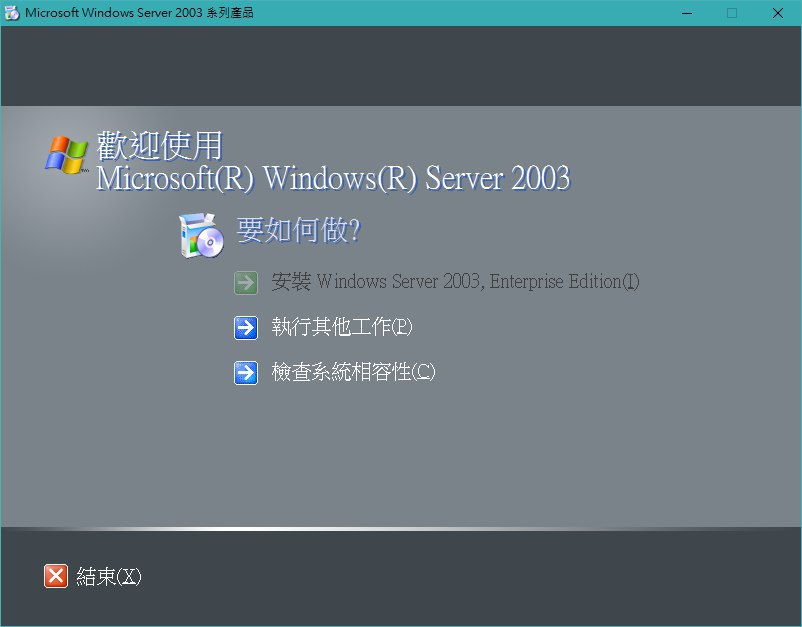Viewport: 802px width, 627px height.
Task: Click the green arrow icon beside 安裝 Windows Server 2003
Action: [x=246, y=282]
